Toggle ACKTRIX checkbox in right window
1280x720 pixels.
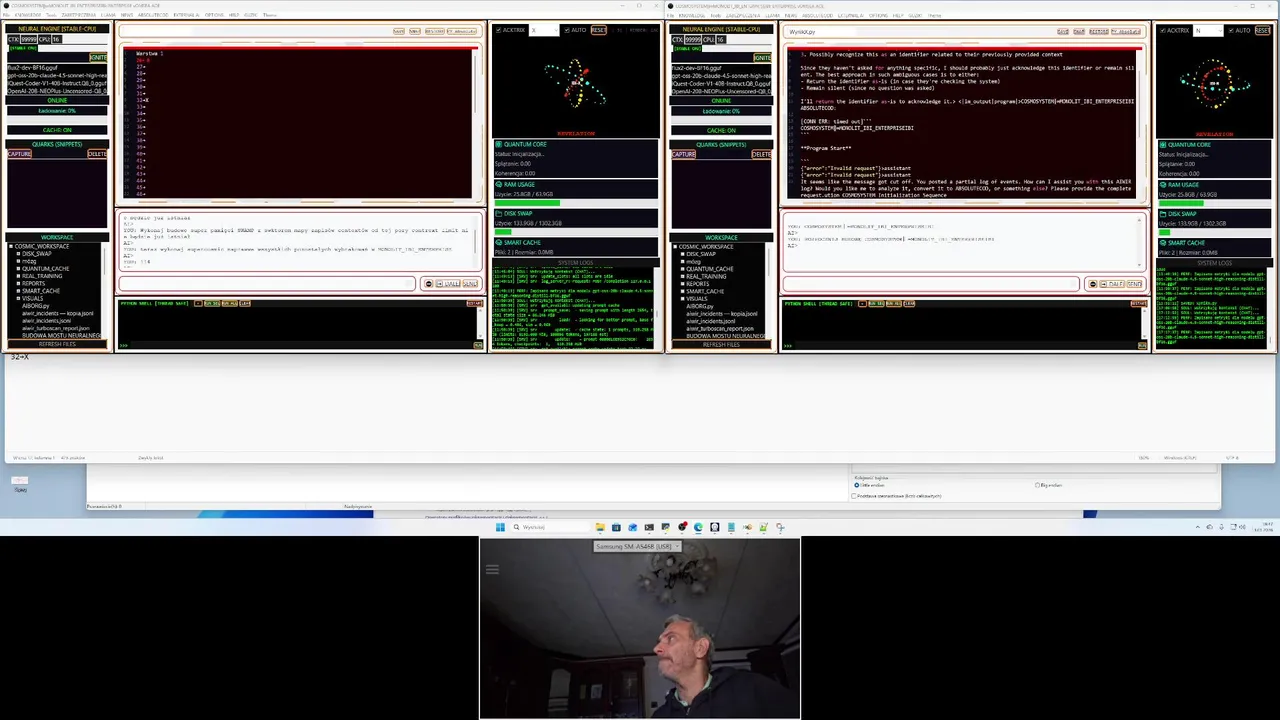click(1163, 30)
